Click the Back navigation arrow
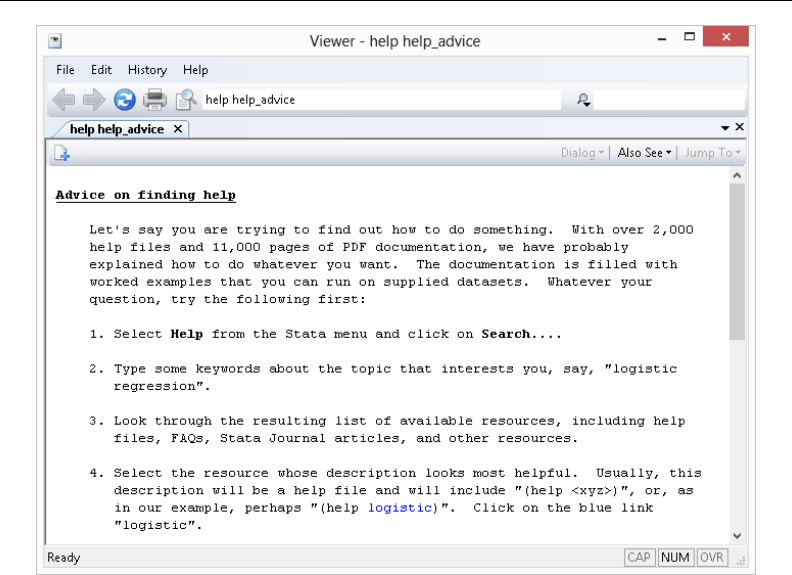The image size is (792, 575). pos(64,100)
